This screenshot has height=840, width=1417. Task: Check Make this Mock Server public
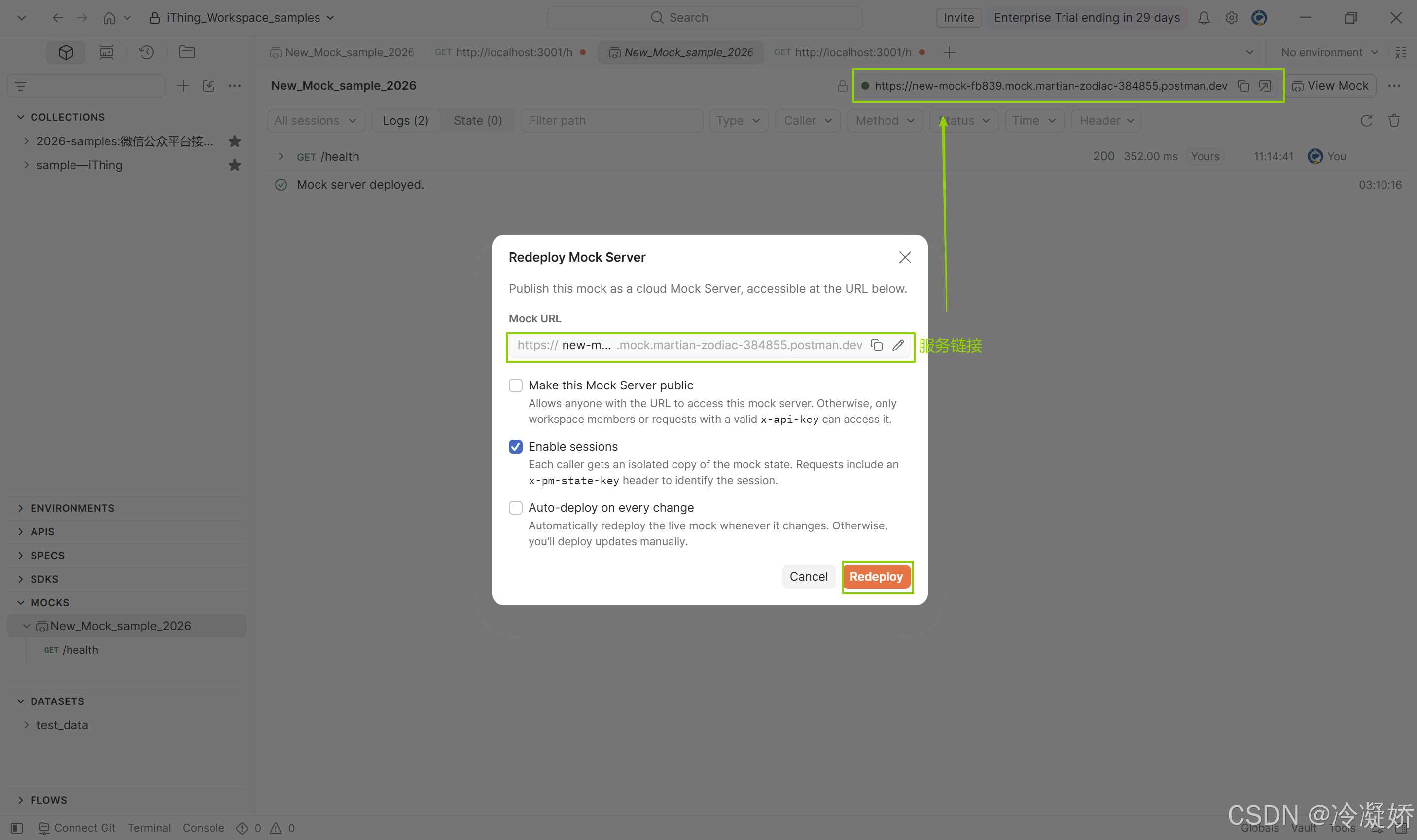click(x=515, y=385)
